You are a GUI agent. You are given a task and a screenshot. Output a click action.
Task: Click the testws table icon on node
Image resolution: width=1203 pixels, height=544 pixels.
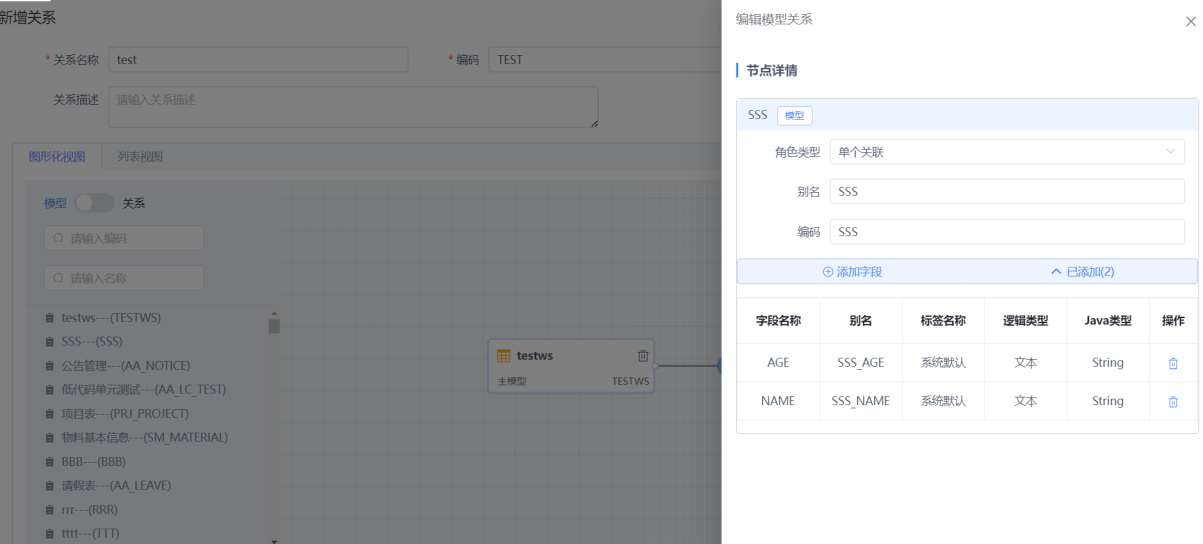point(504,356)
